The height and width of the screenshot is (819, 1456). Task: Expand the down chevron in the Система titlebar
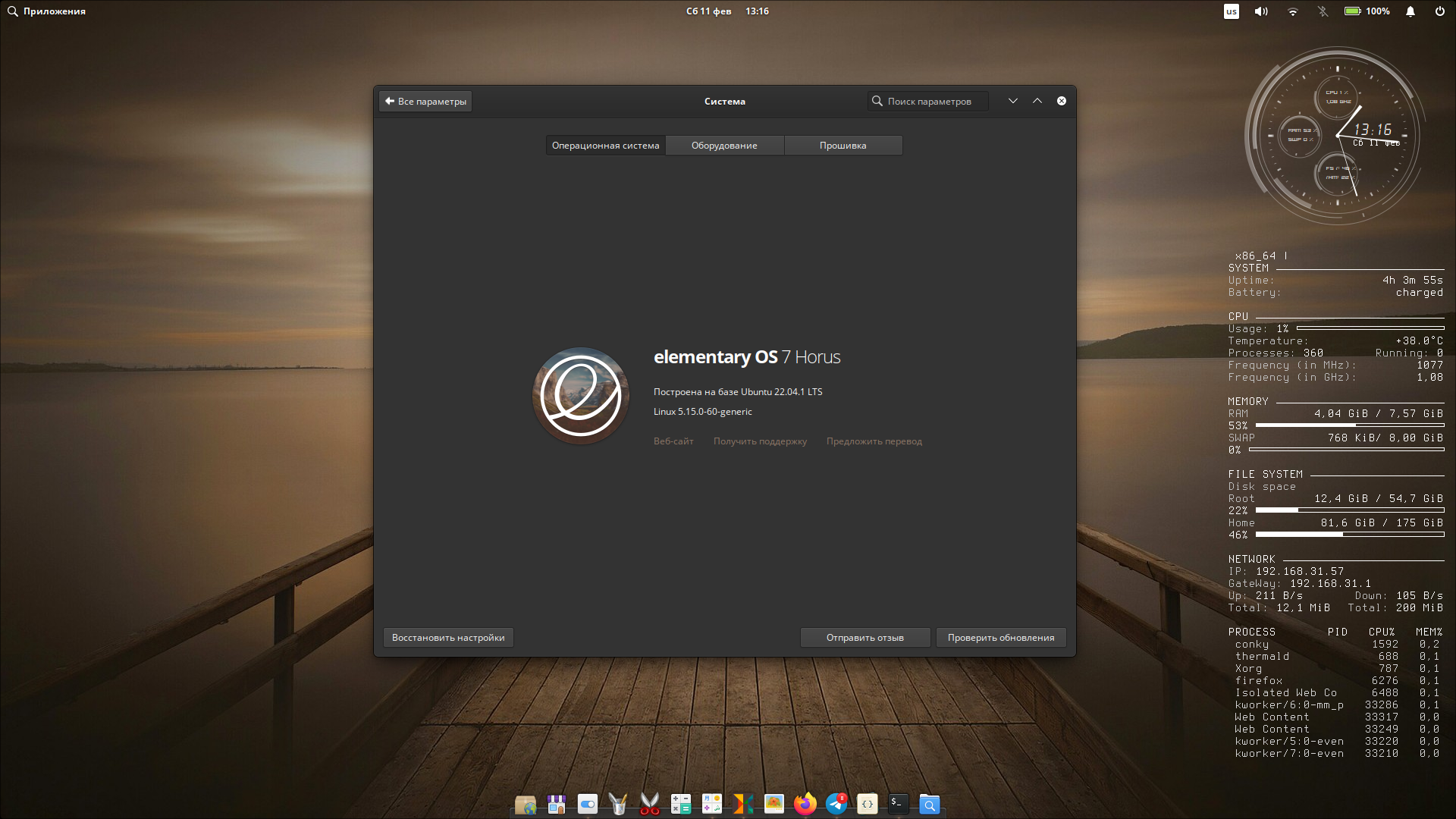(x=1013, y=100)
